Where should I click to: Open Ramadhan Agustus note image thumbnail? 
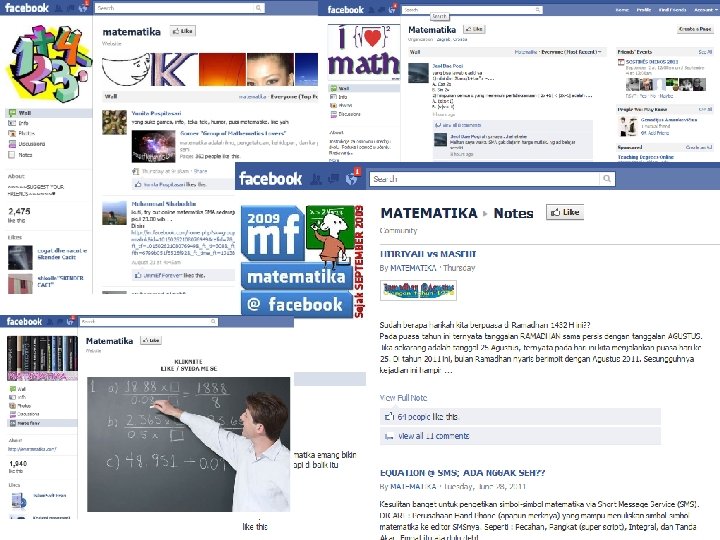(418, 290)
